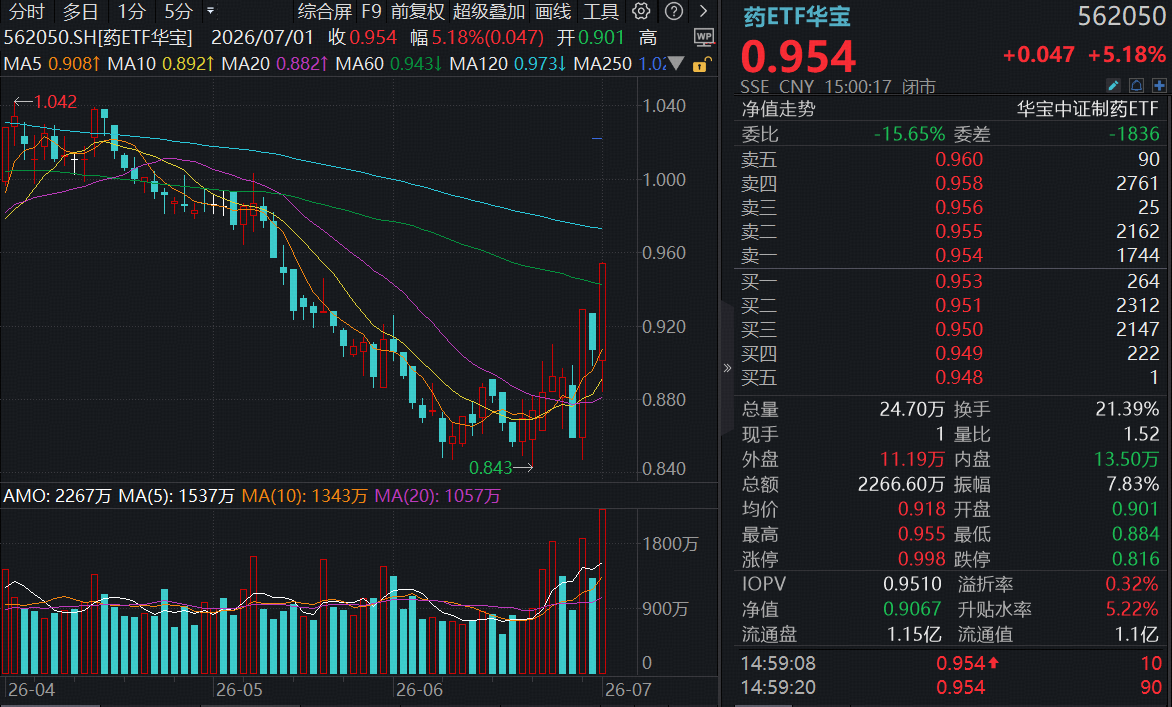This screenshot has height=707, width=1172.
Task: Add to watchlist with plus icon
Action: pyautogui.click(x=1159, y=86)
